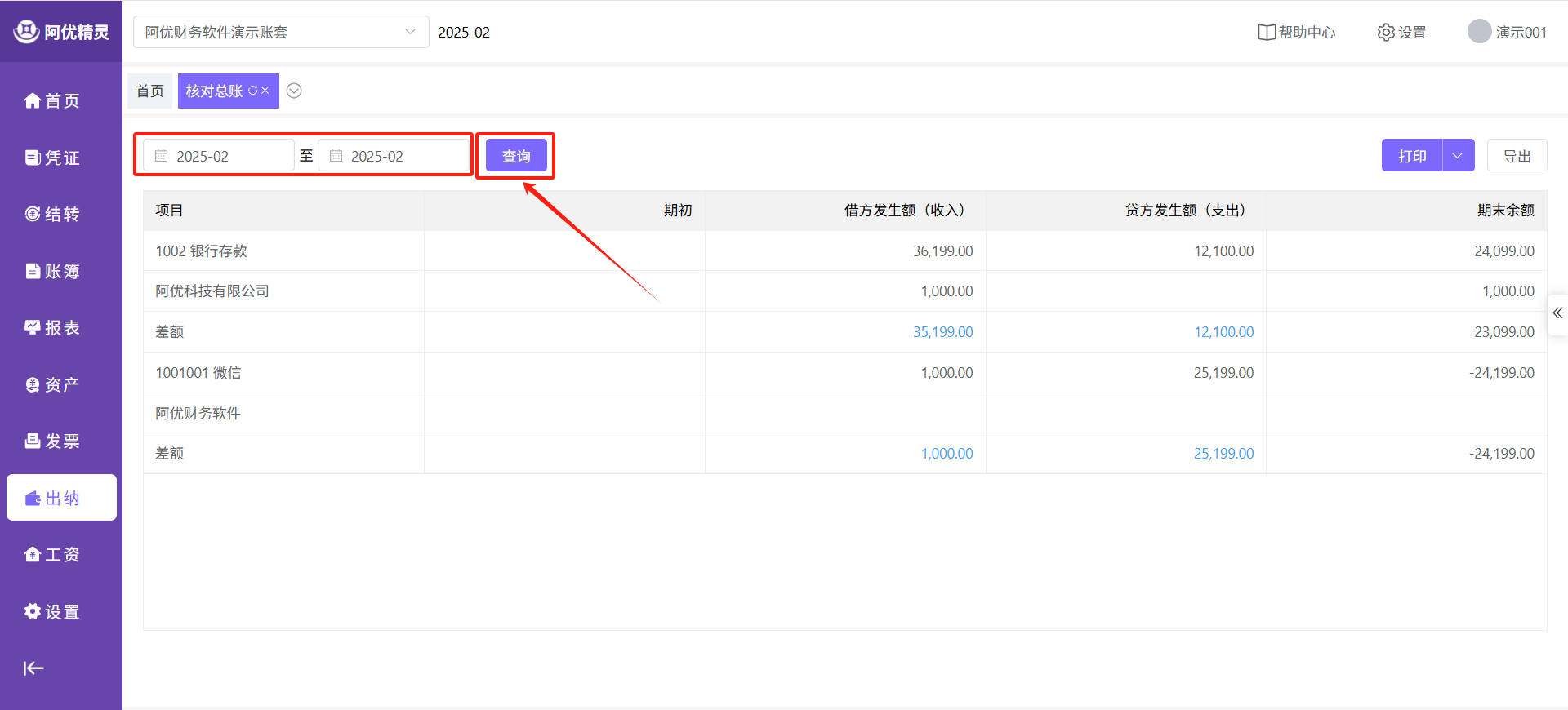Open the print options dropdown arrow
1568x710 pixels.
click(x=1458, y=156)
